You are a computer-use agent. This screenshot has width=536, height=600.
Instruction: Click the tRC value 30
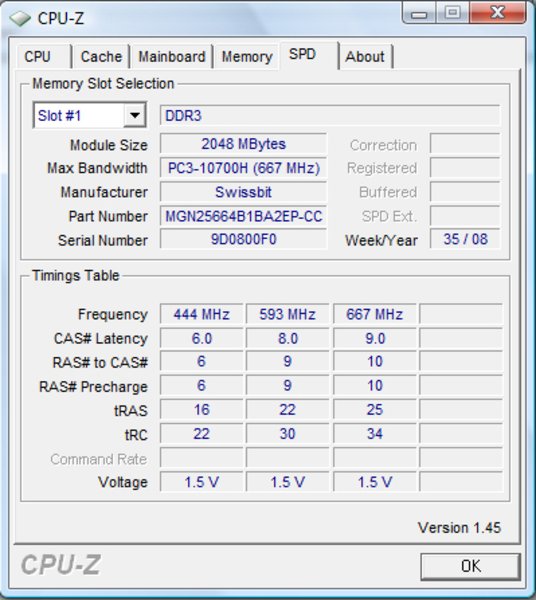[x=287, y=434]
